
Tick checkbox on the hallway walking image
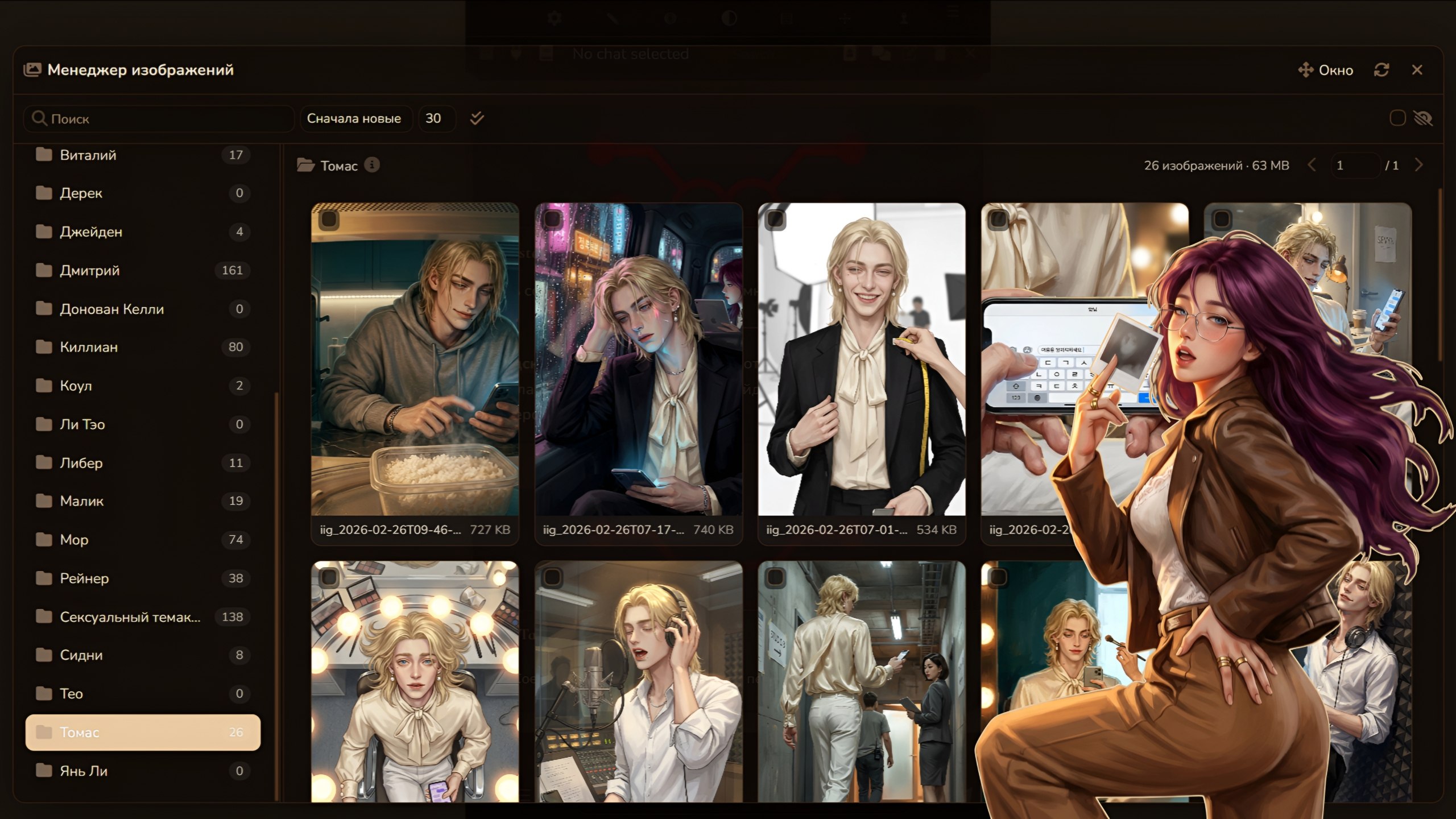775,578
